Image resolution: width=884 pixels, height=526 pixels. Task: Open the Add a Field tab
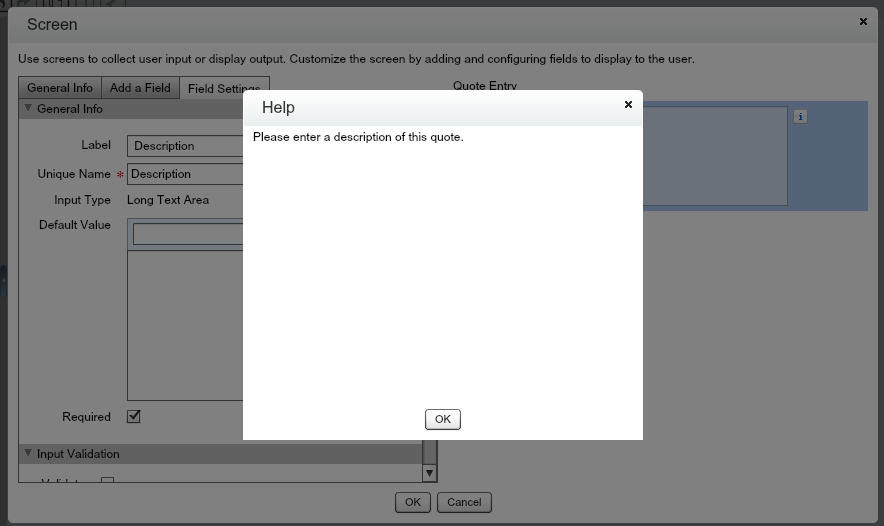[140, 88]
